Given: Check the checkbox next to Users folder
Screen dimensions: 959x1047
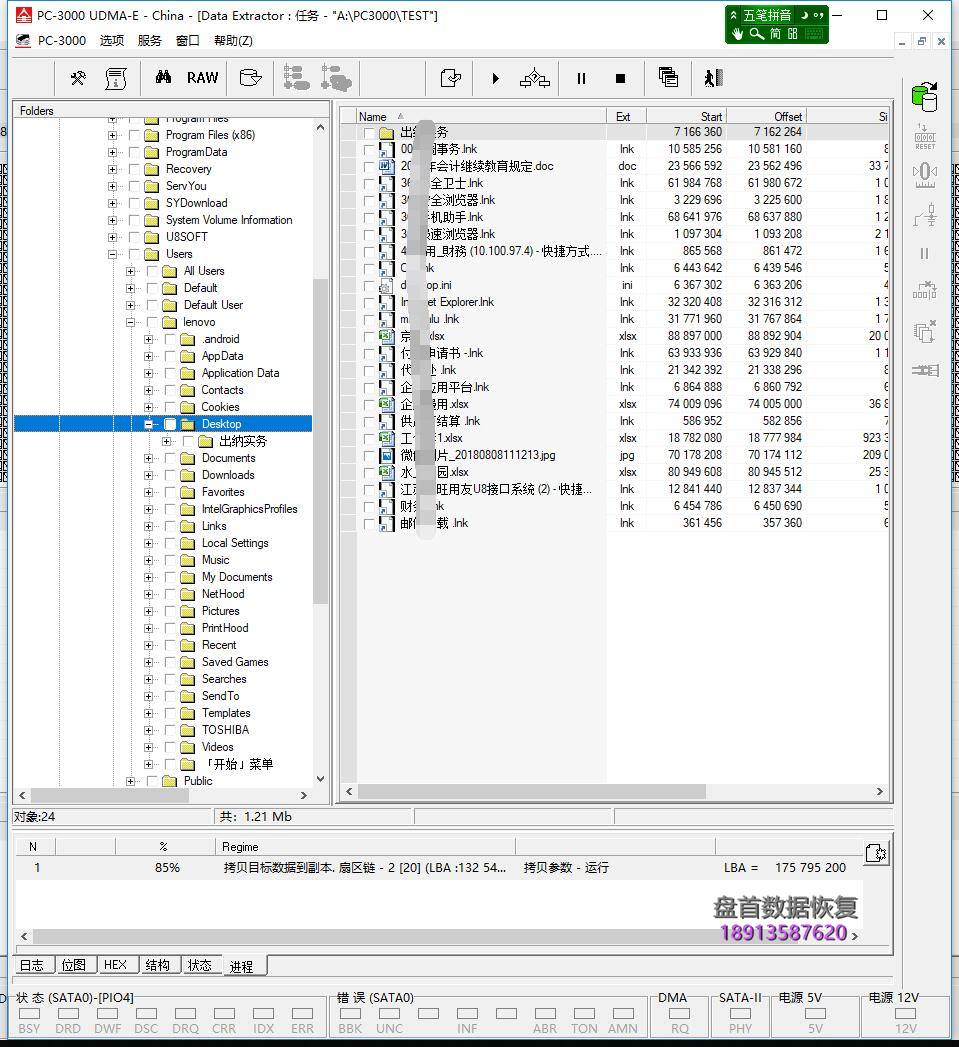Looking at the screenshot, I should [x=134, y=254].
